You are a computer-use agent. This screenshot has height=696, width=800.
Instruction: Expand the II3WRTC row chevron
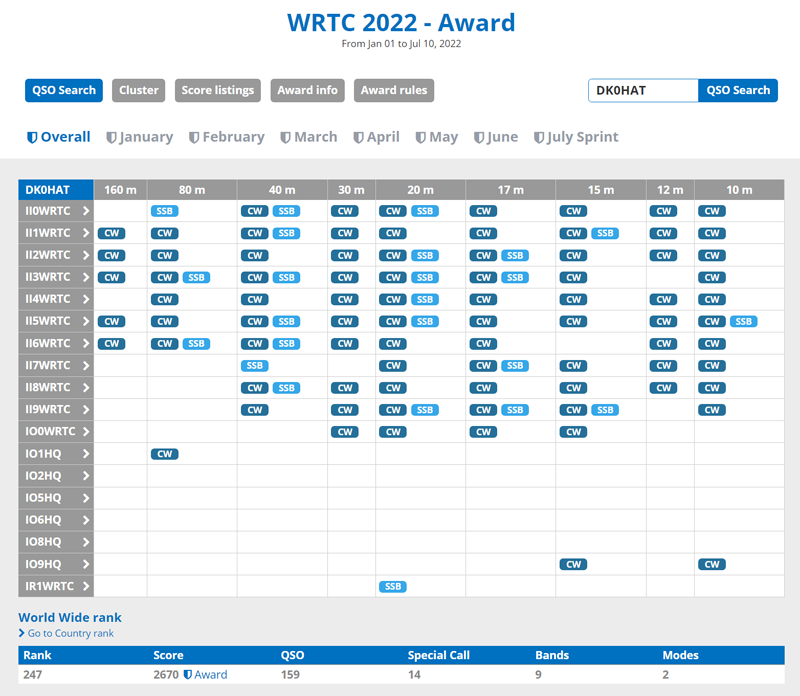coord(86,278)
